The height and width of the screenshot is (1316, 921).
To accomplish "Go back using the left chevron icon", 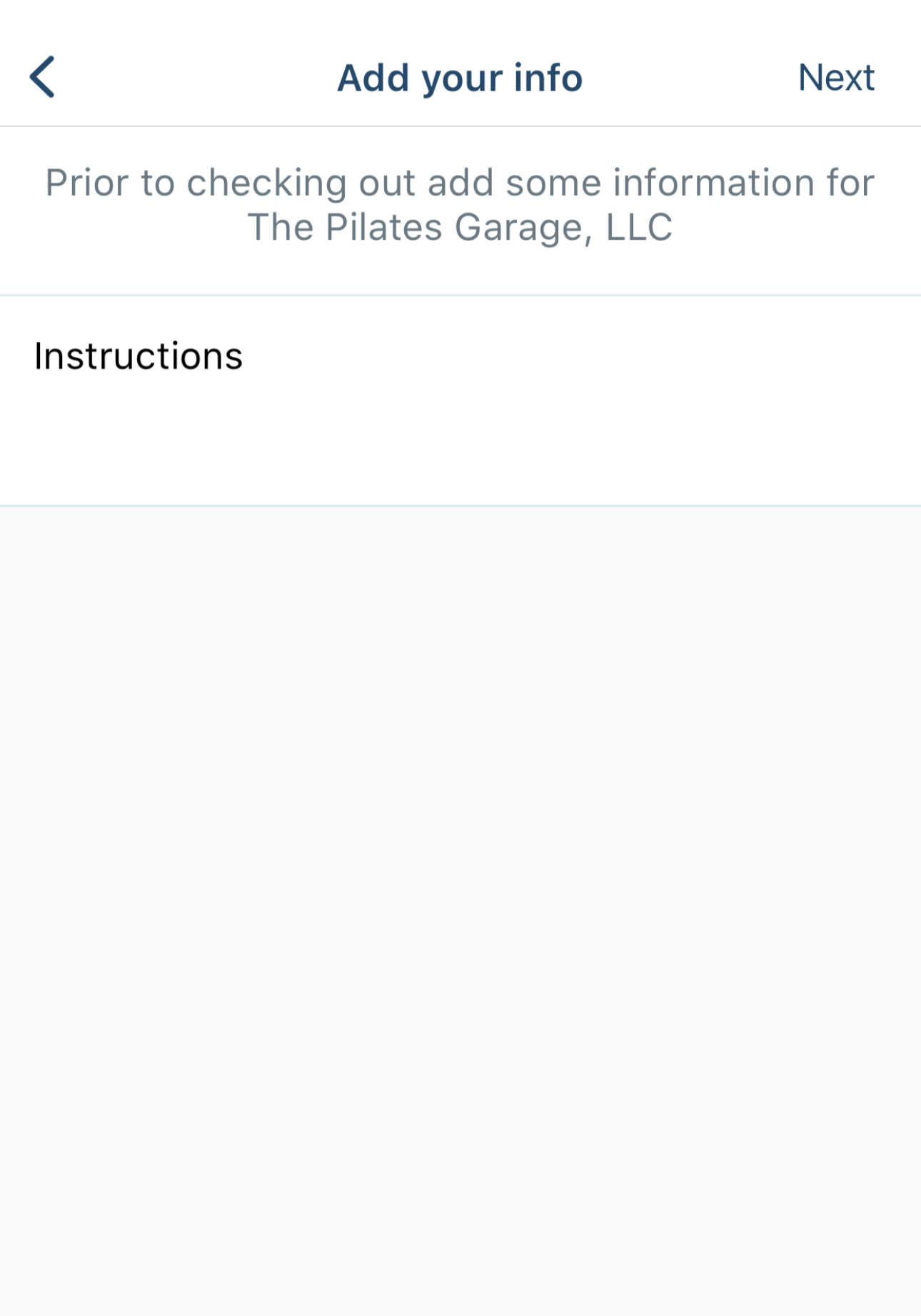I will point(42,77).
